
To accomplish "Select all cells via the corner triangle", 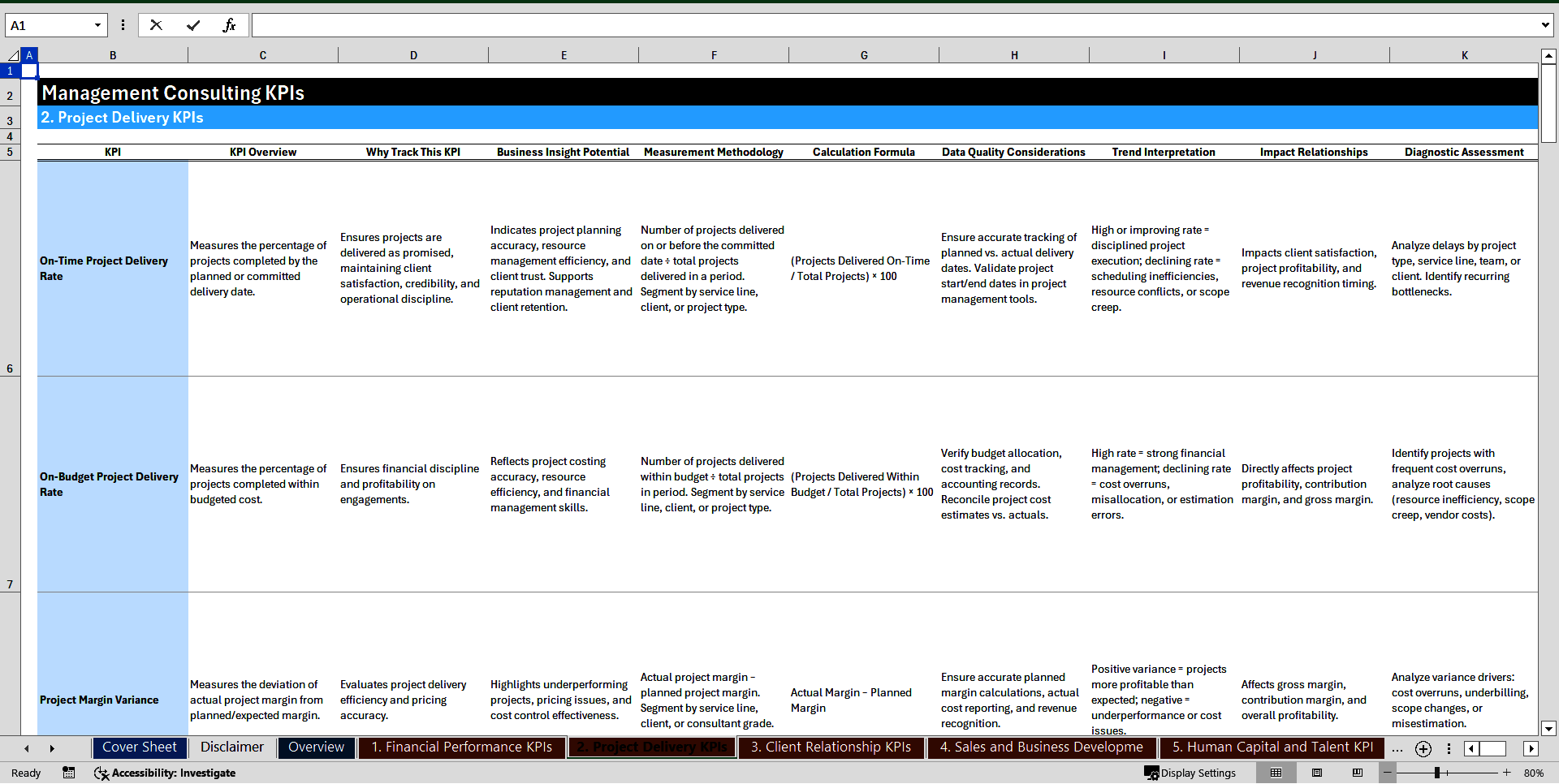I will [x=11, y=54].
